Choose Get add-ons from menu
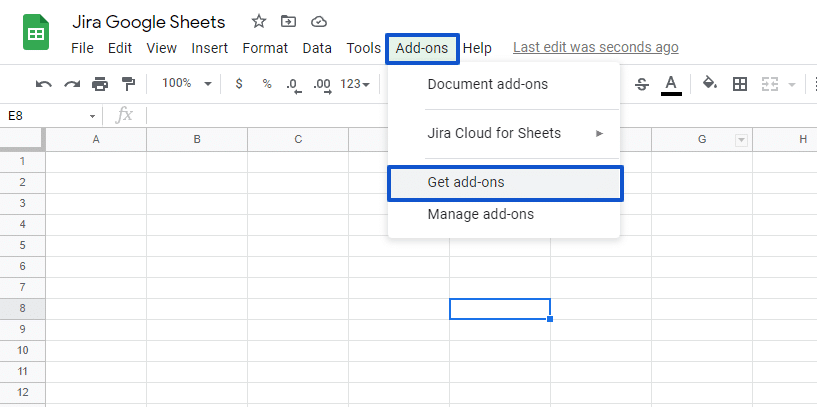The width and height of the screenshot is (817, 407). 505,182
